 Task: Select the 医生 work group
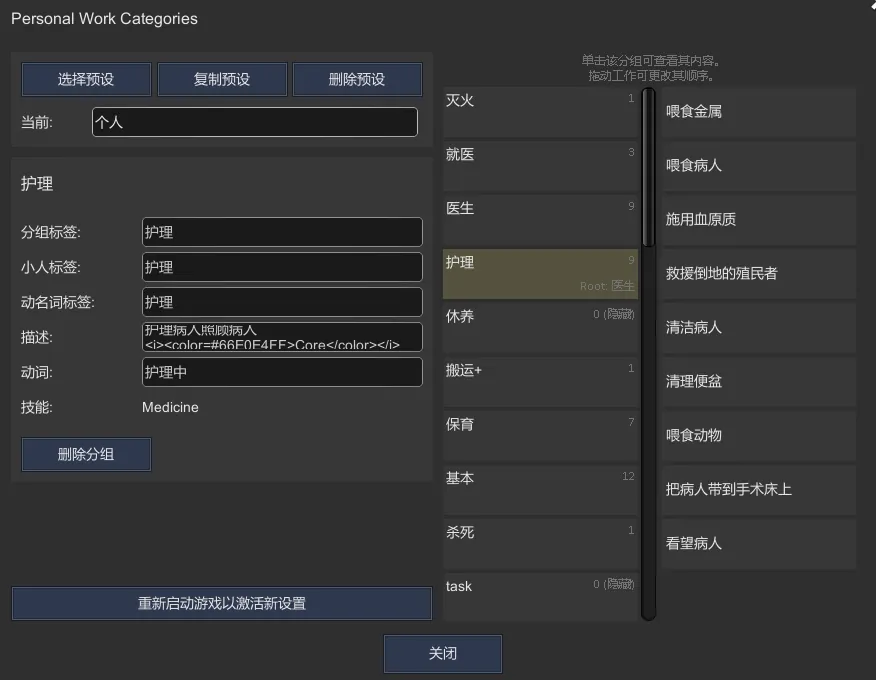[x=540, y=220]
